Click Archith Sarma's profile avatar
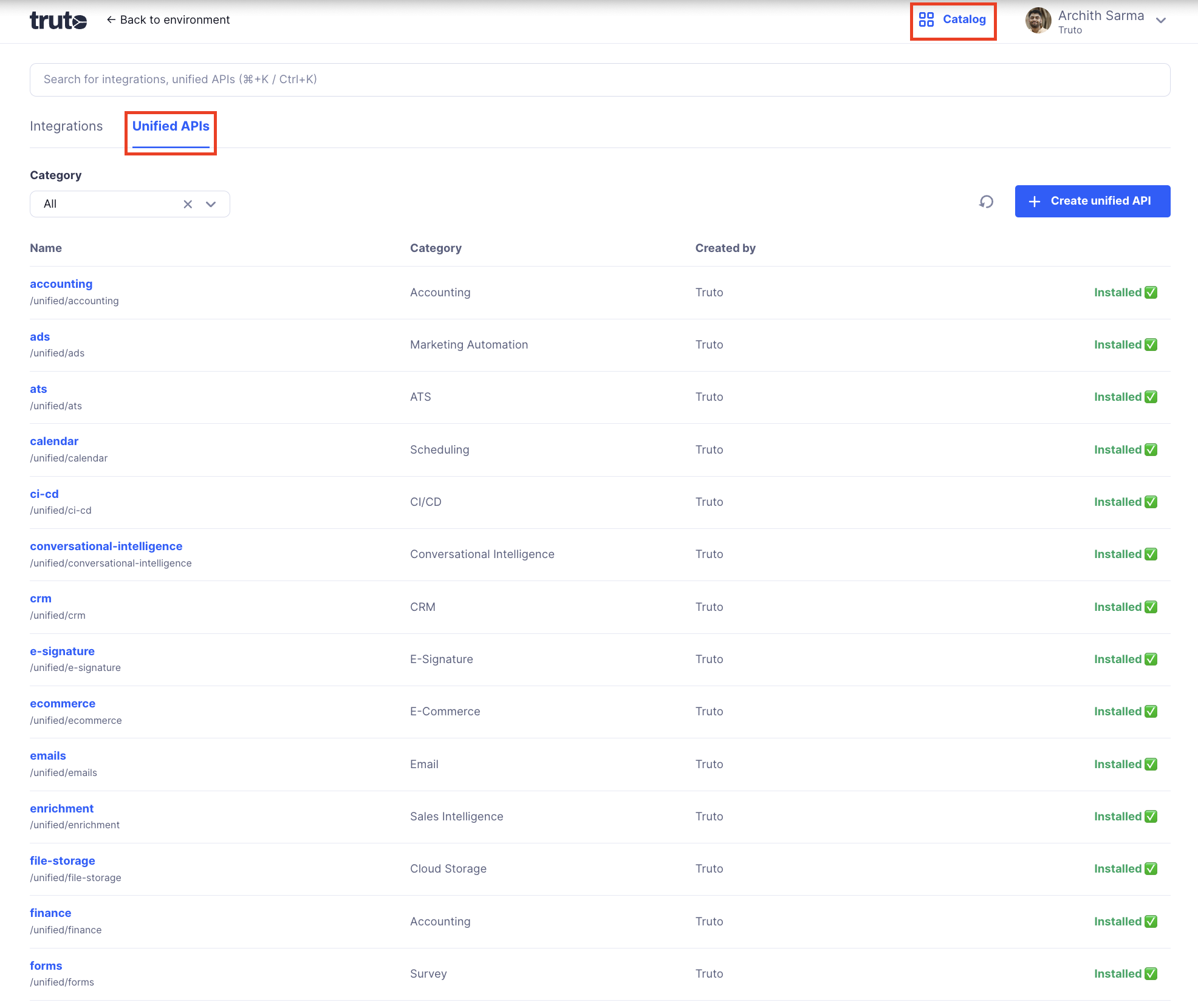1198x1008 pixels. (1038, 21)
